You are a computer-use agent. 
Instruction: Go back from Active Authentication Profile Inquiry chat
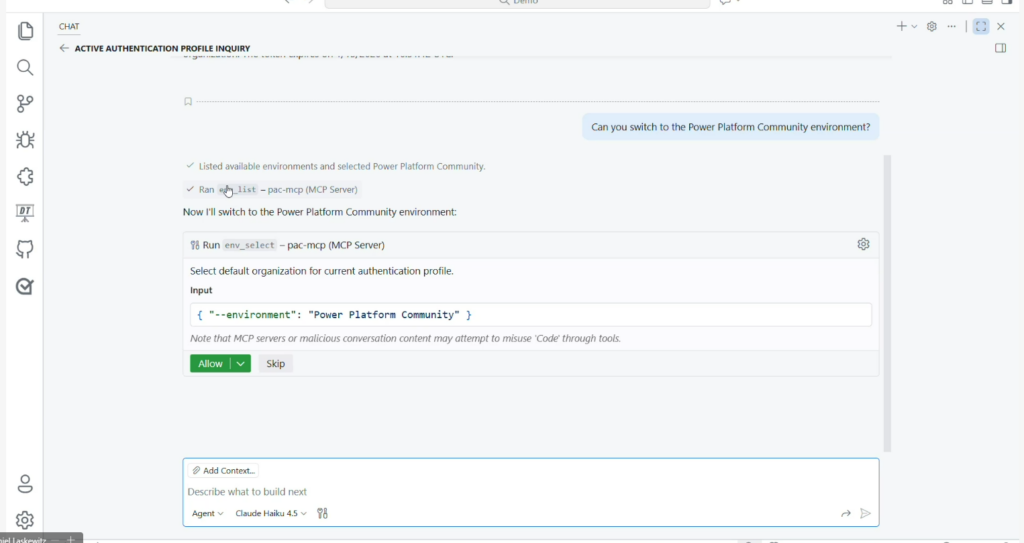pos(63,48)
